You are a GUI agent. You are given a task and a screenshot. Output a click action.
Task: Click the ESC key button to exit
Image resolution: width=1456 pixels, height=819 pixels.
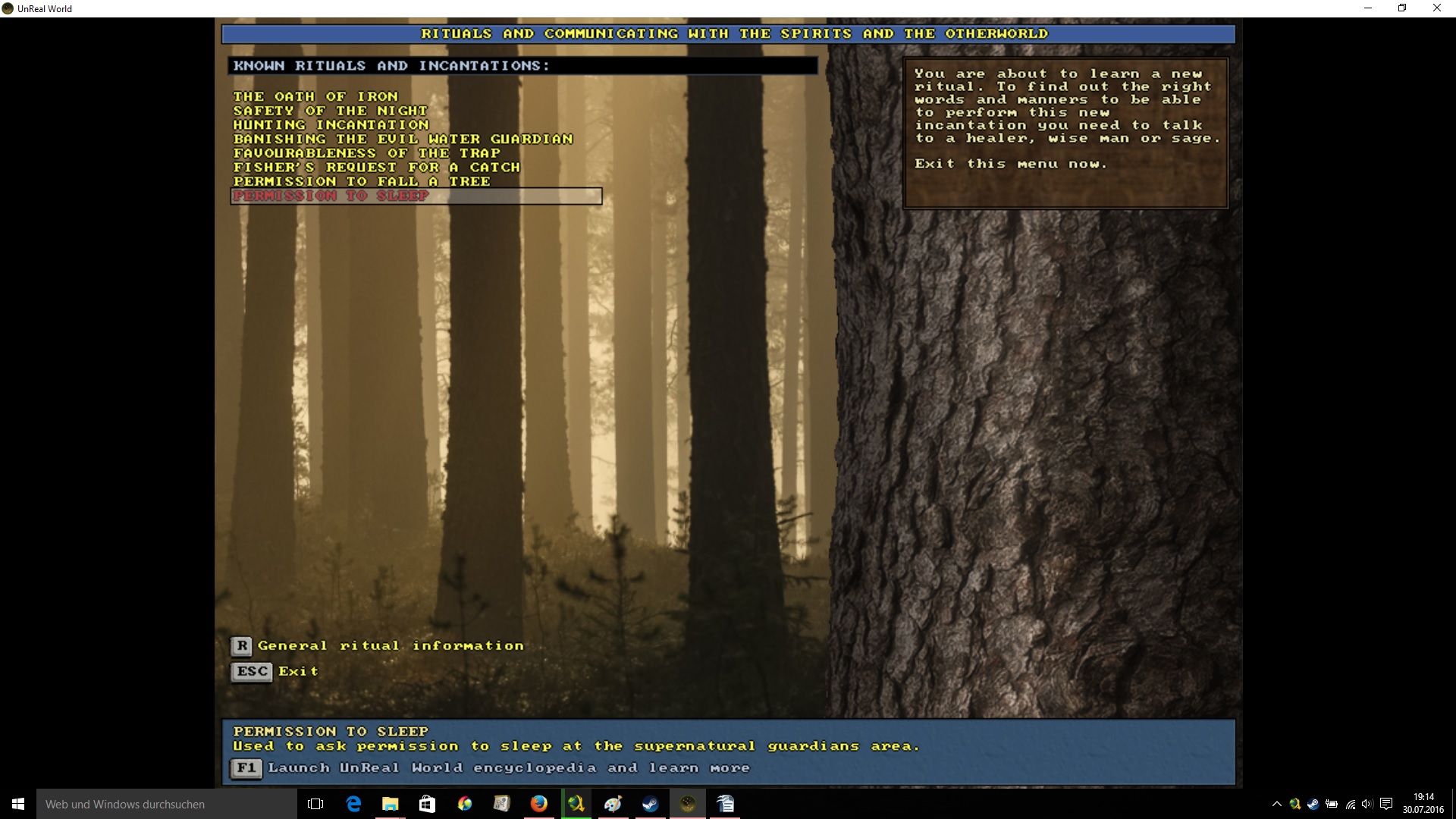252,672
